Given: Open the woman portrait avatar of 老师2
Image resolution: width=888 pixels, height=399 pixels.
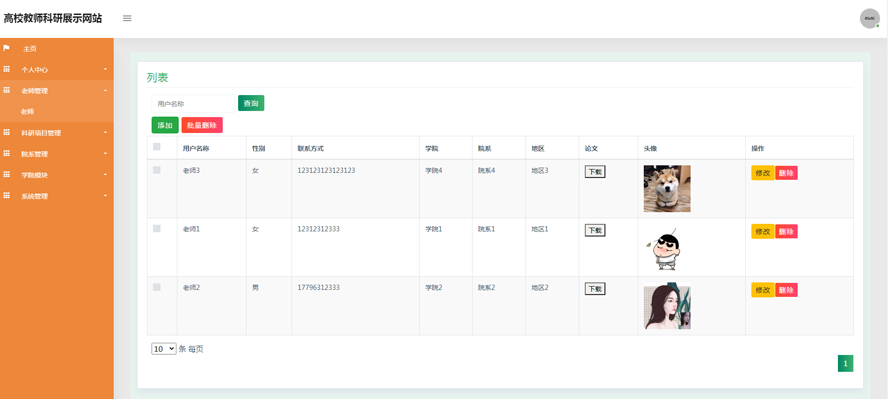Looking at the screenshot, I should coord(667,306).
